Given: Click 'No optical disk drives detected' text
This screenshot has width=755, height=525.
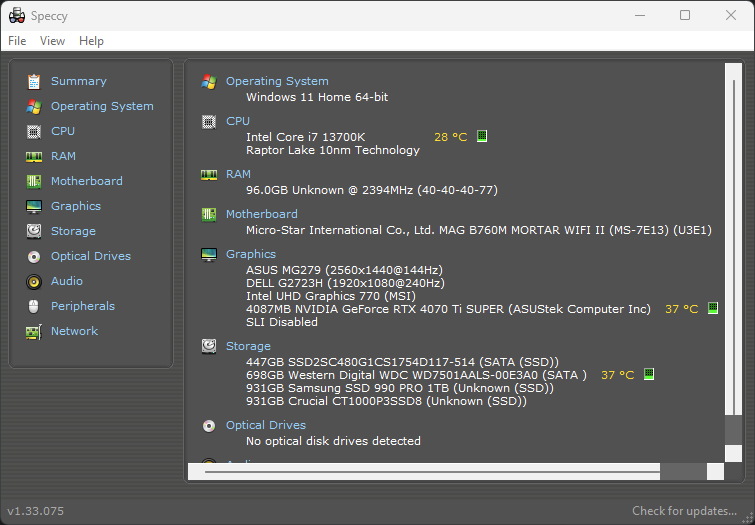Looking at the screenshot, I should (x=333, y=441).
